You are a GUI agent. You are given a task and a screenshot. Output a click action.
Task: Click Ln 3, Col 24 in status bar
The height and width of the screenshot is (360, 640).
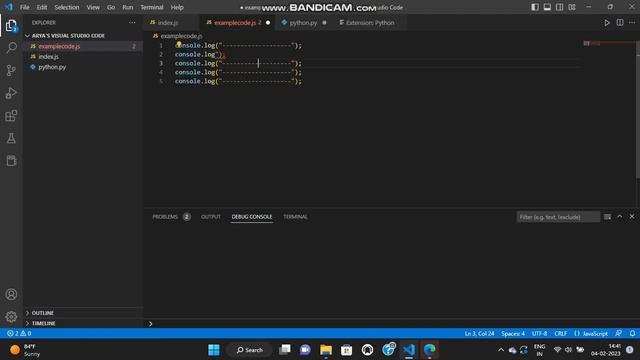479,333
